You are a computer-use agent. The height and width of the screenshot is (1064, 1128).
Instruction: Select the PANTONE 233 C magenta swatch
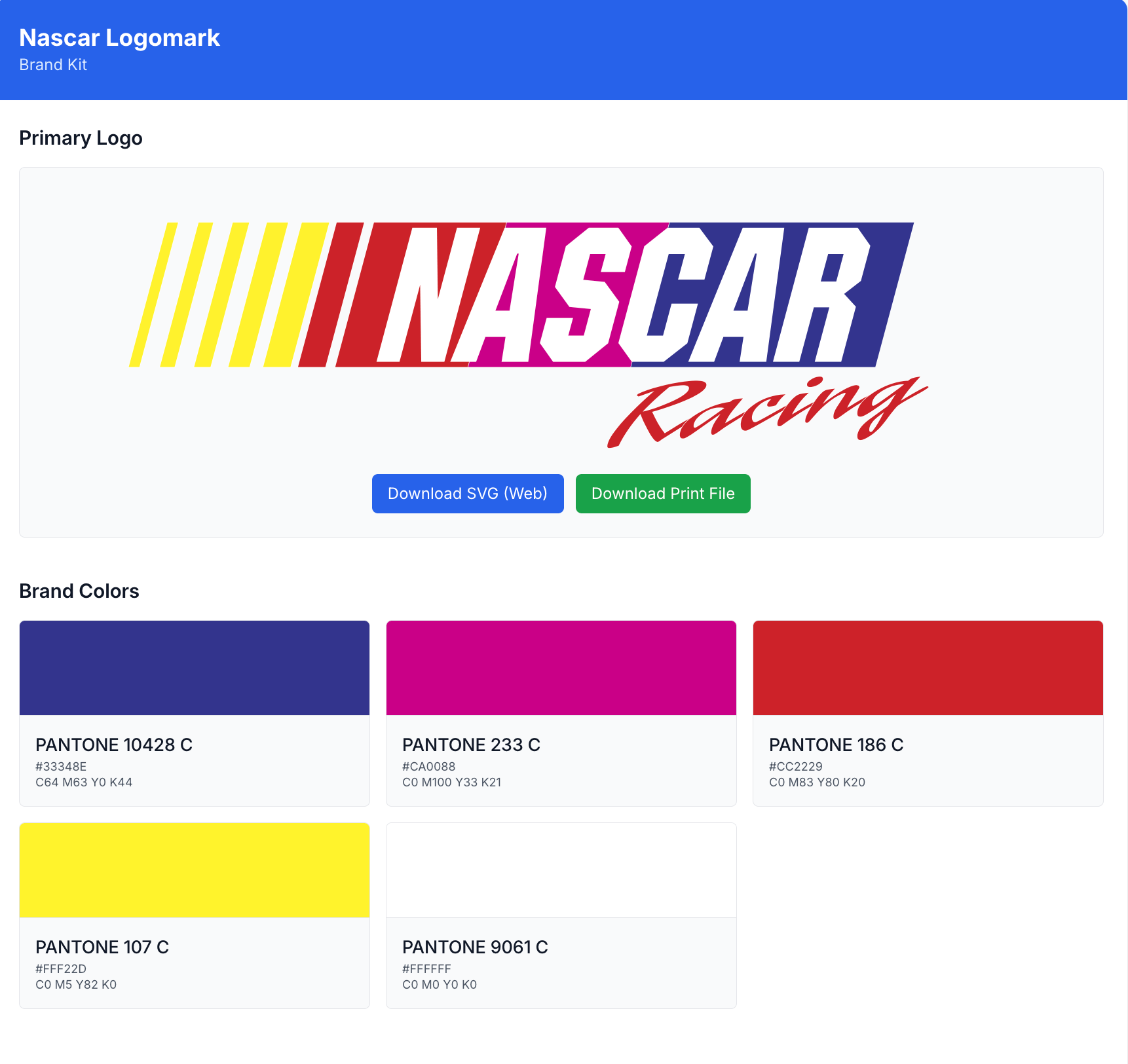pos(561,668)
